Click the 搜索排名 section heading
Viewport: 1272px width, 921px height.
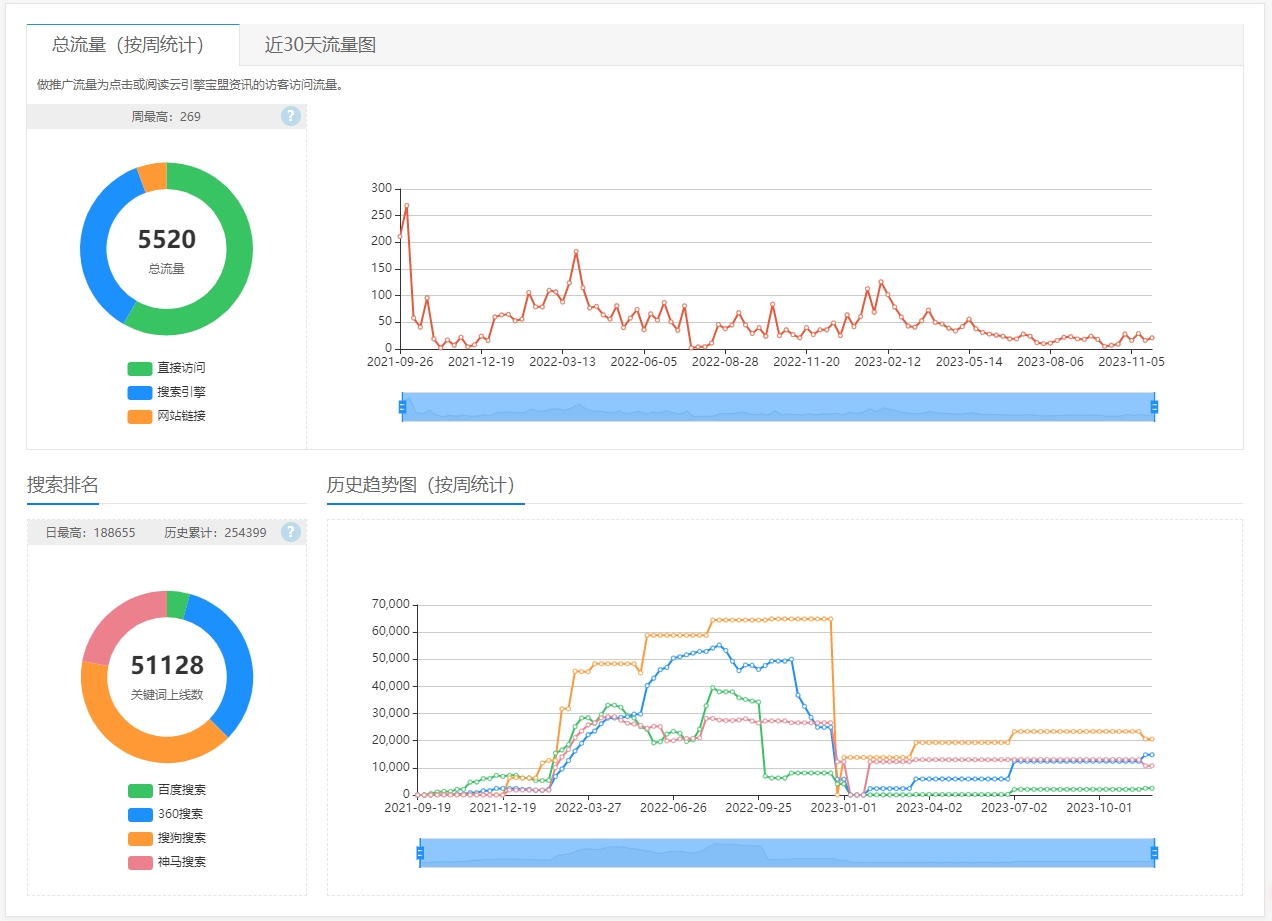coord(63,485)
